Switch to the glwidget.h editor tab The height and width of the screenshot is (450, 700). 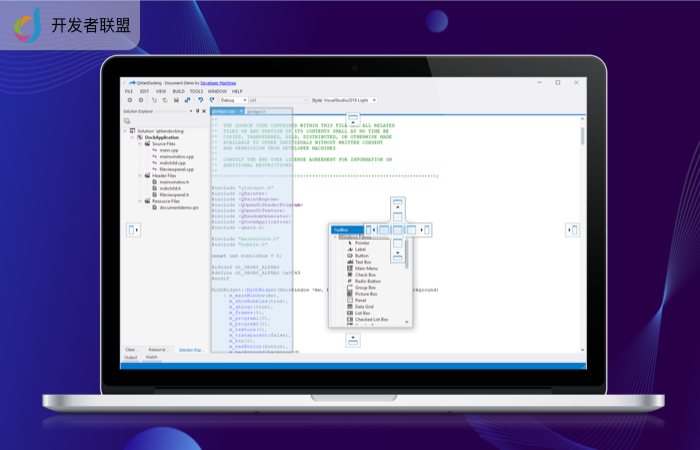pyautogui.click(x=257, y=111)
